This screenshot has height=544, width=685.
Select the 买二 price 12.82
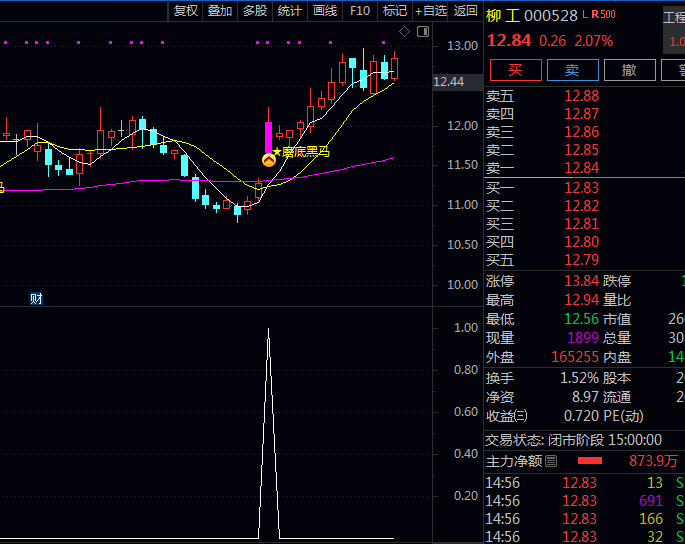pyautogui.click(x=581, y=206)
